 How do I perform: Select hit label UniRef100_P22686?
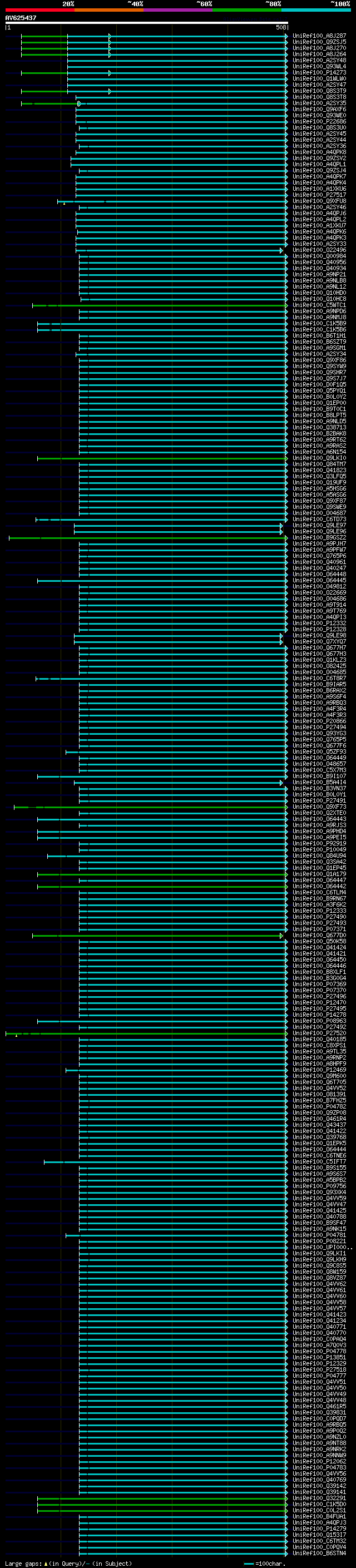click(x=319, y=122)
